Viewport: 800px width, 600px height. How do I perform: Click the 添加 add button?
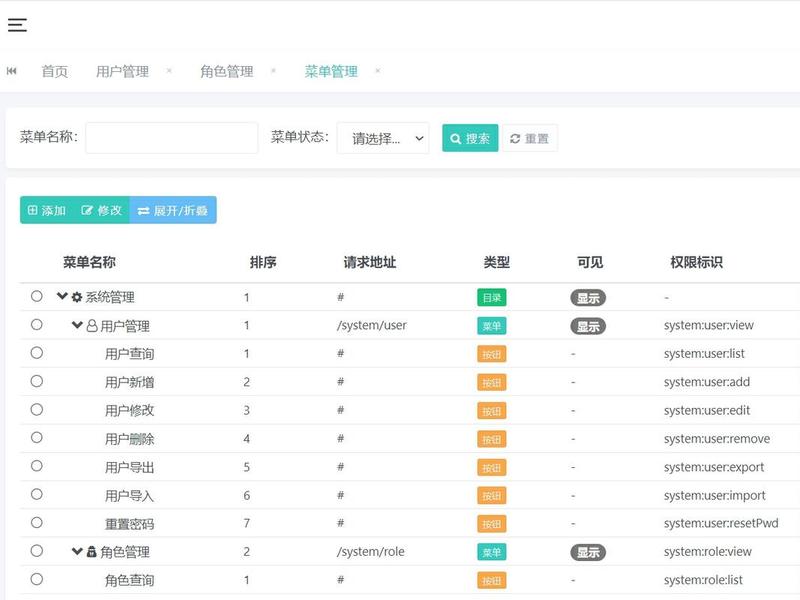pos(47,210)
